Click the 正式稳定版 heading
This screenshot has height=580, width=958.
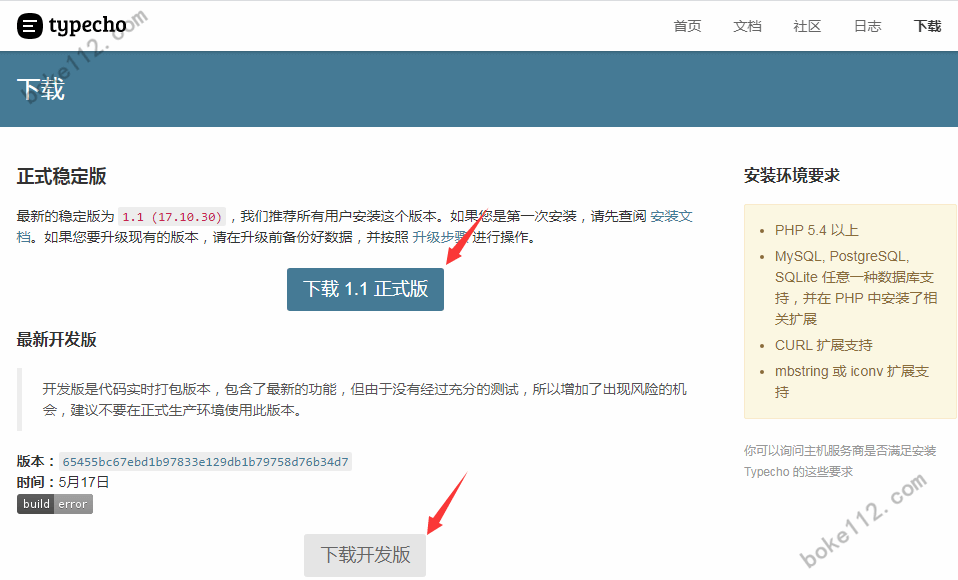point(61,176)
